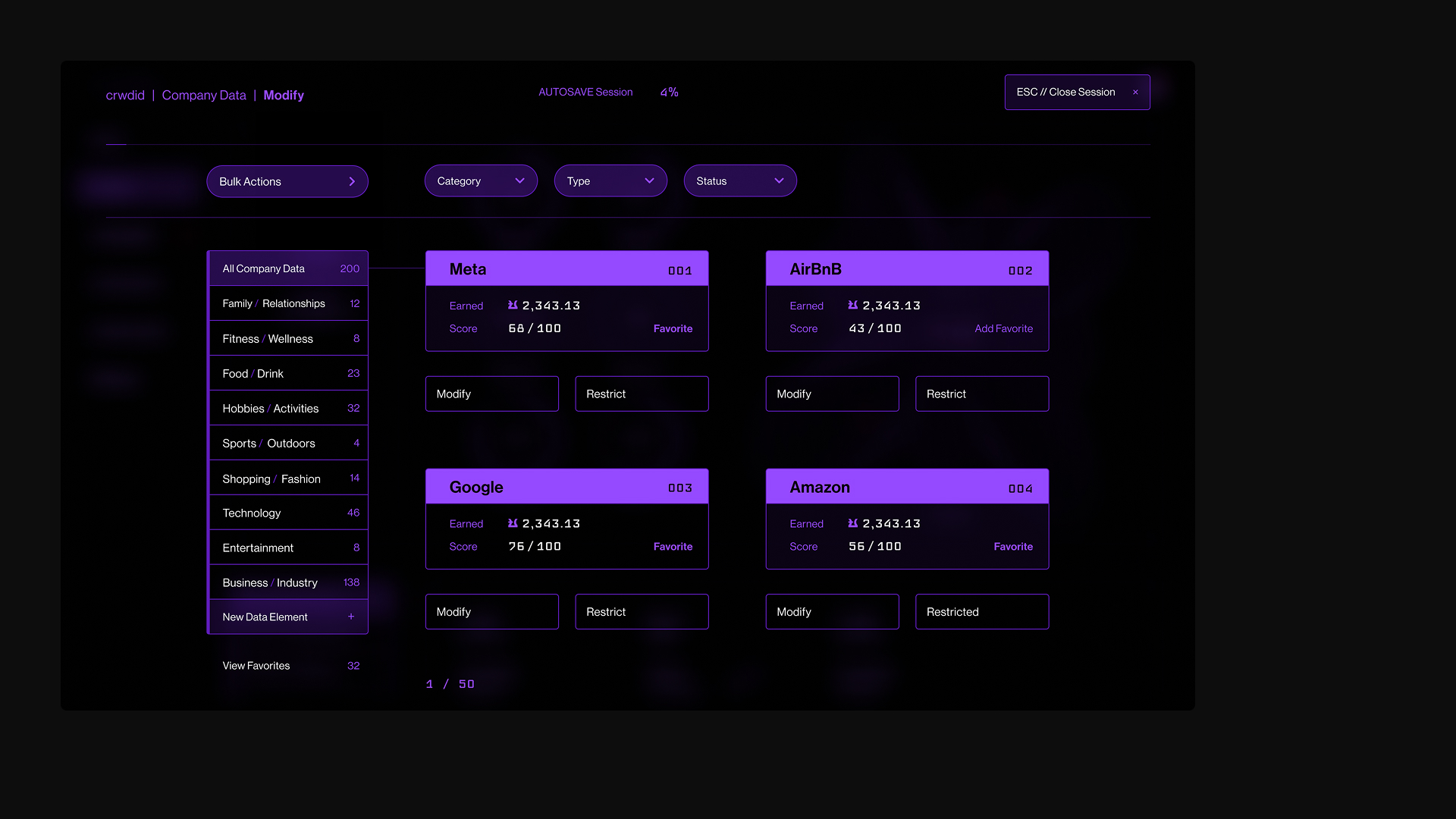Click ESC // Close Session button
The image size is (1456, 819).
(1077, 92)
